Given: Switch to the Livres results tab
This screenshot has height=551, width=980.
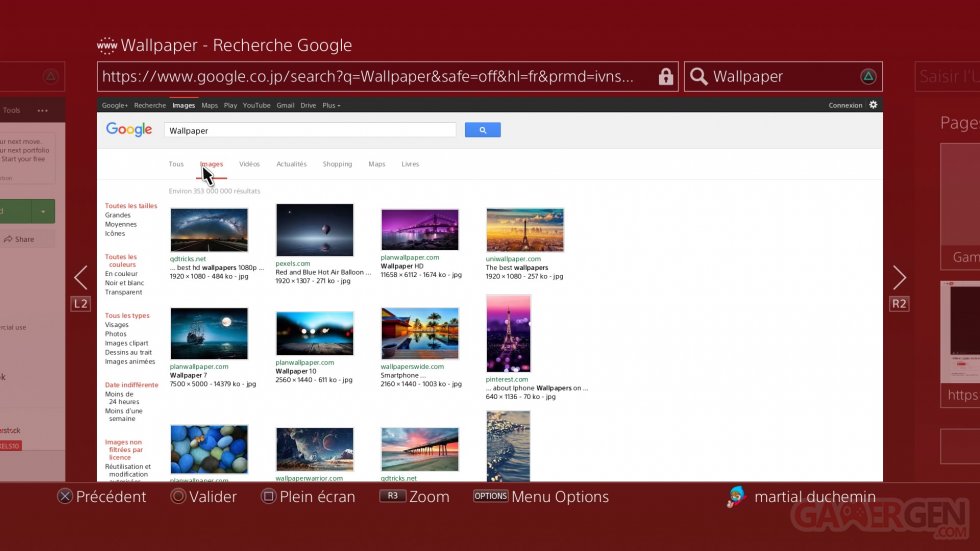Looking at the screenshot, I should pyautogui.click(x=410, y=164).
